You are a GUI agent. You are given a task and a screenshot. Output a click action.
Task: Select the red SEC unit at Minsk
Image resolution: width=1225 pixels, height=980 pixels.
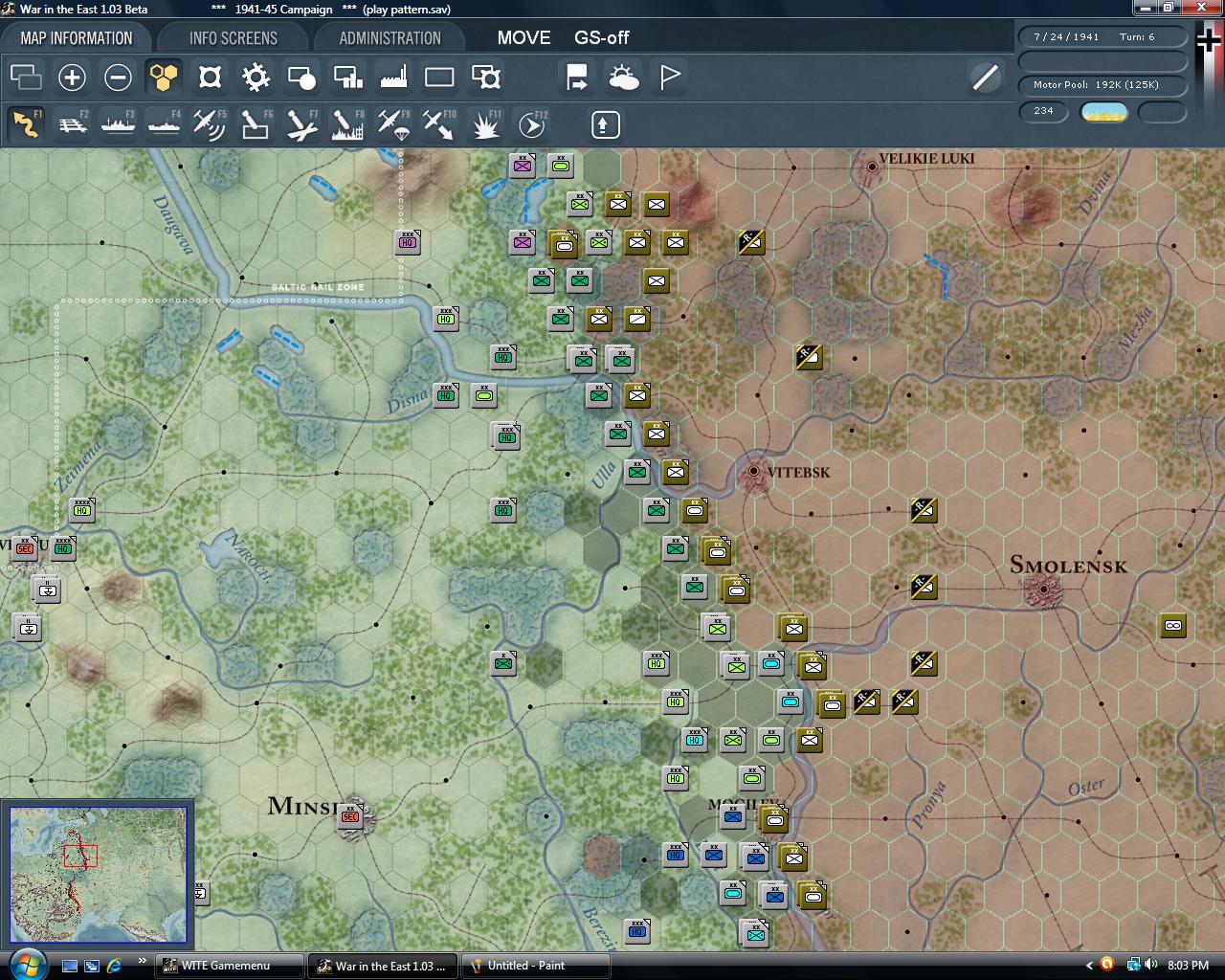pos(350,815)
